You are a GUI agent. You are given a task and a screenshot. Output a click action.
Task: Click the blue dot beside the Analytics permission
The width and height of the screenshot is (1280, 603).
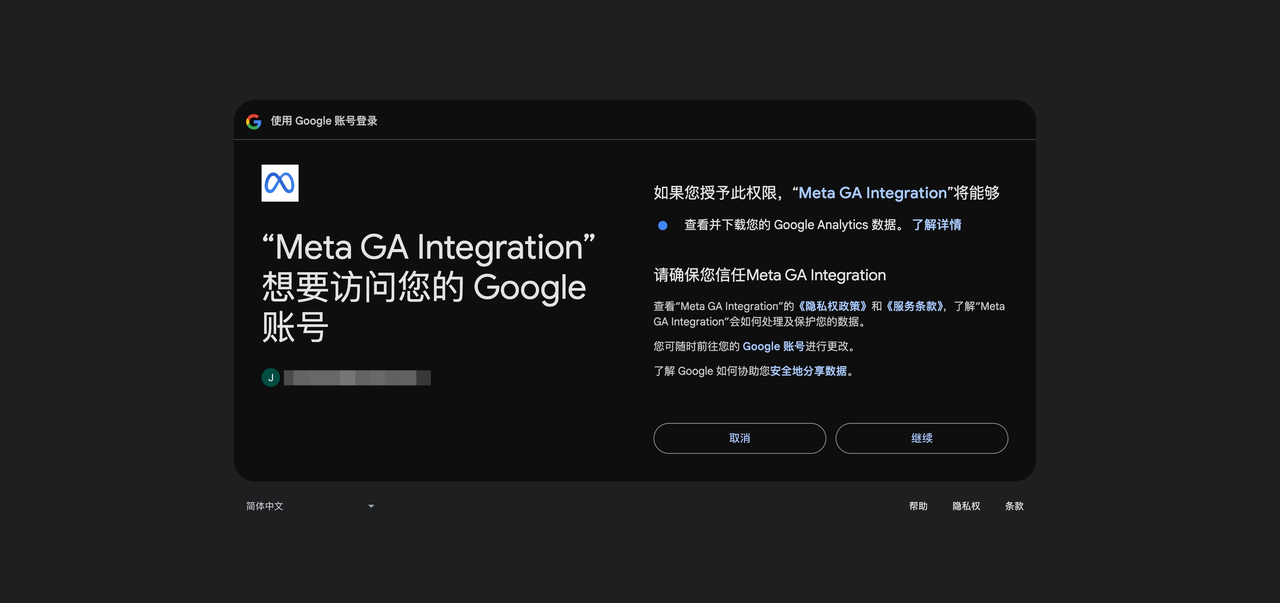pyautogui.click(x=662, y=225)
